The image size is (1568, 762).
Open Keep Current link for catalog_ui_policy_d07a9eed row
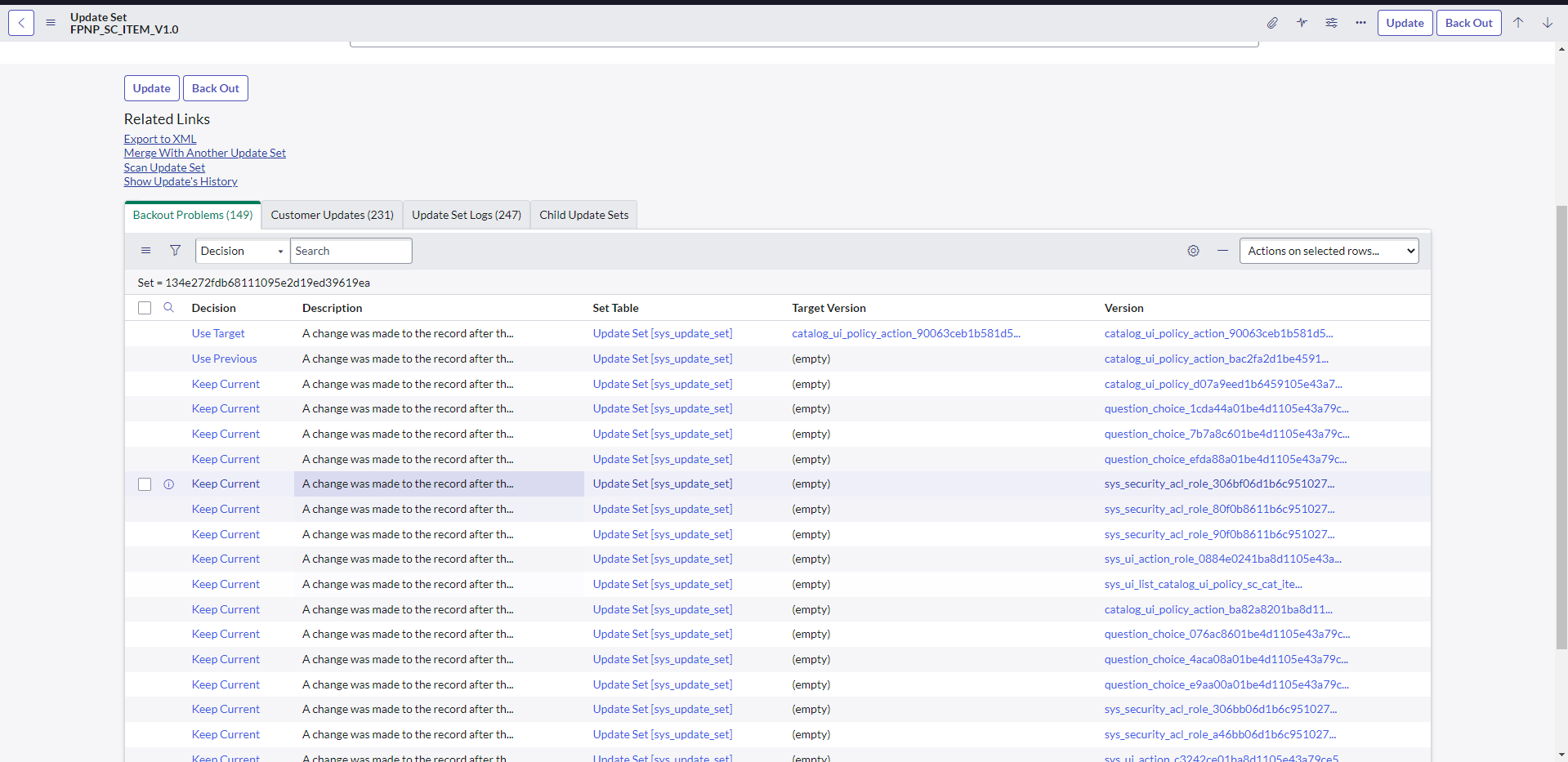pos(226,384)
